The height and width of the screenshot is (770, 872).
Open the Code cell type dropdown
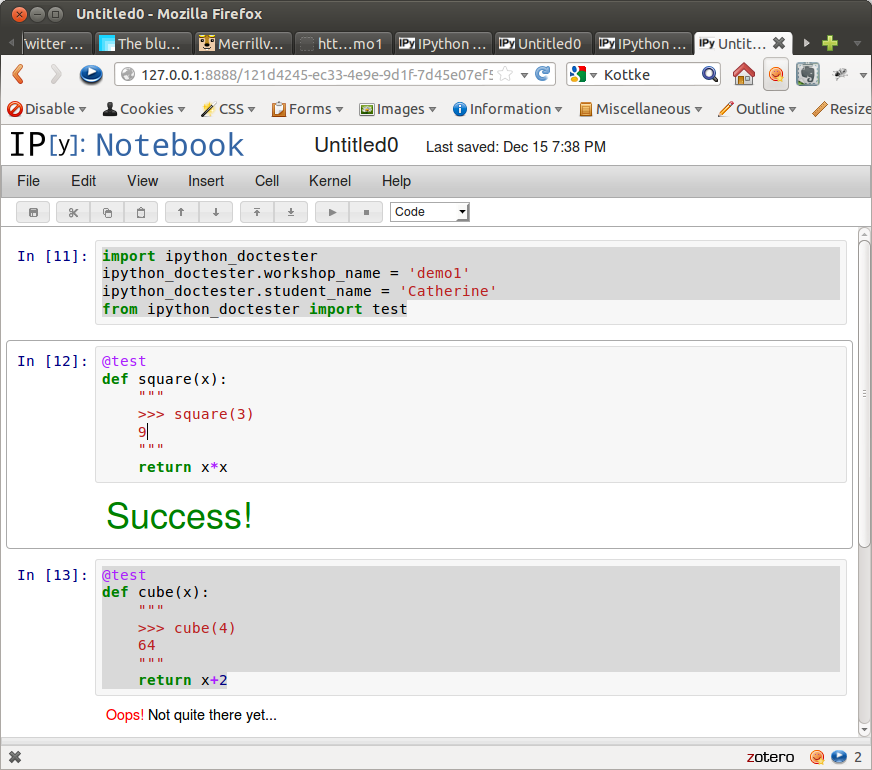[x=429, y=211]
